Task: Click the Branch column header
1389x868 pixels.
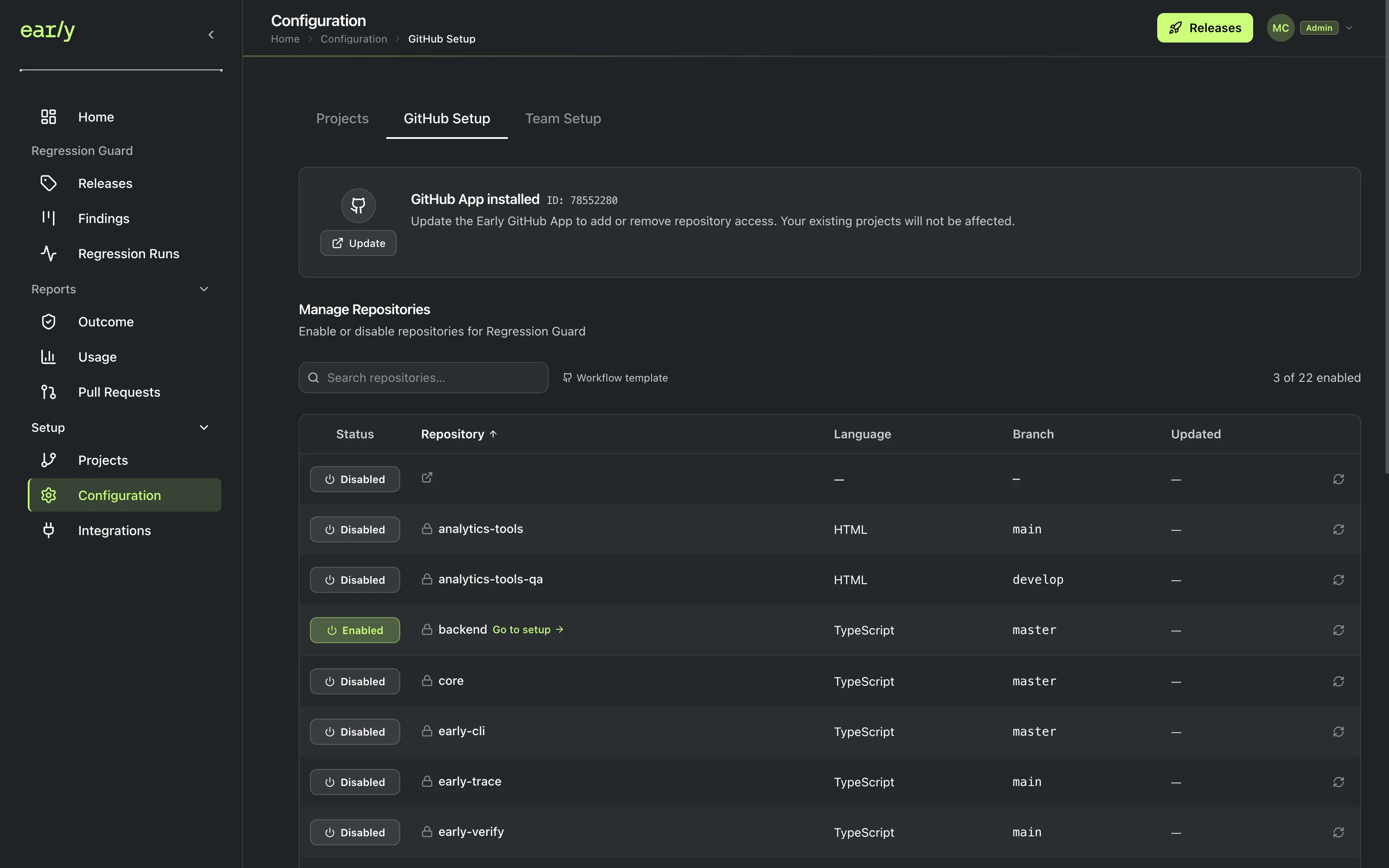Action: 1033,434
